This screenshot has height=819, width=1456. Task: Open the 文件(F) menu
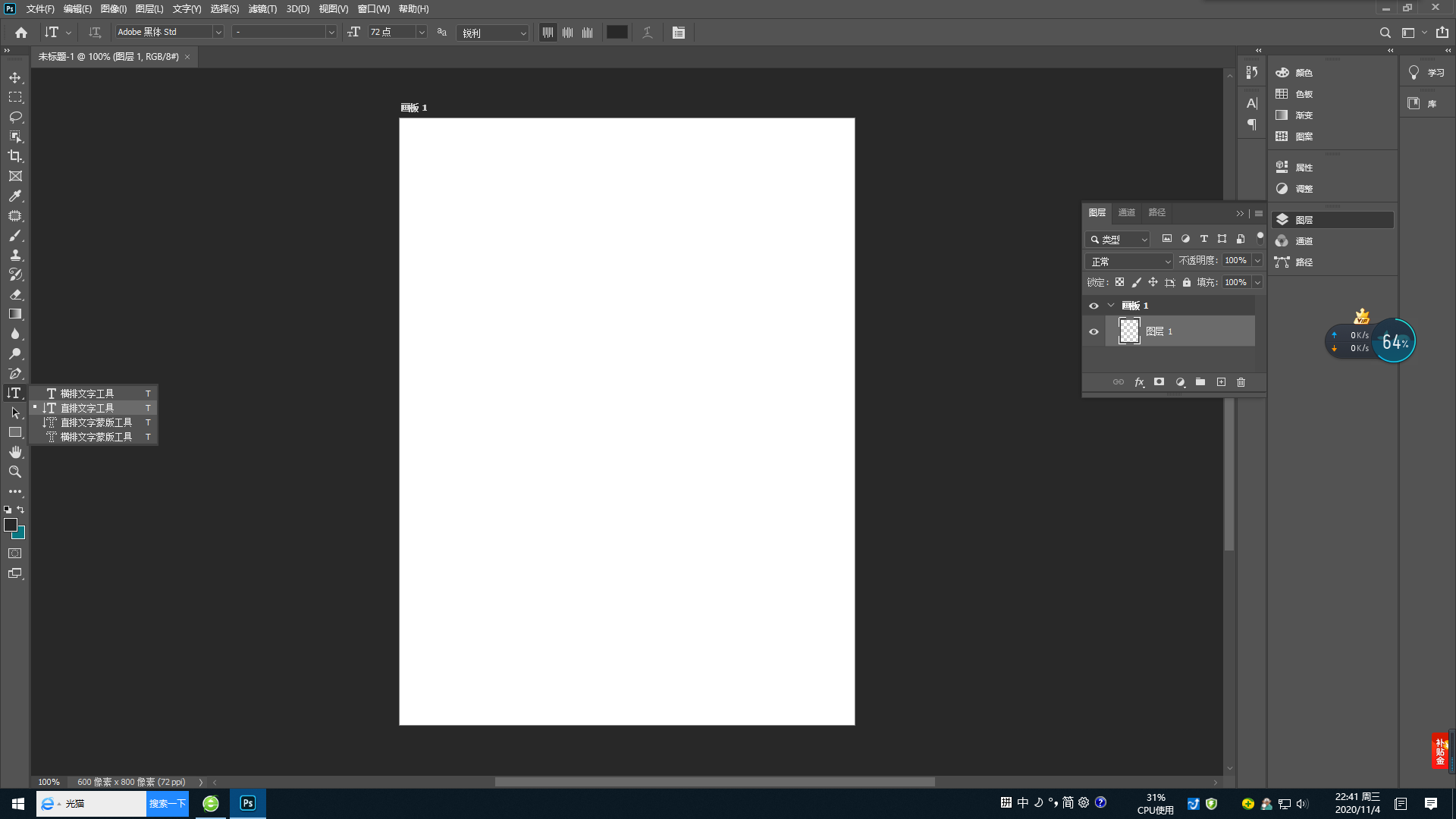coord(40,9)
